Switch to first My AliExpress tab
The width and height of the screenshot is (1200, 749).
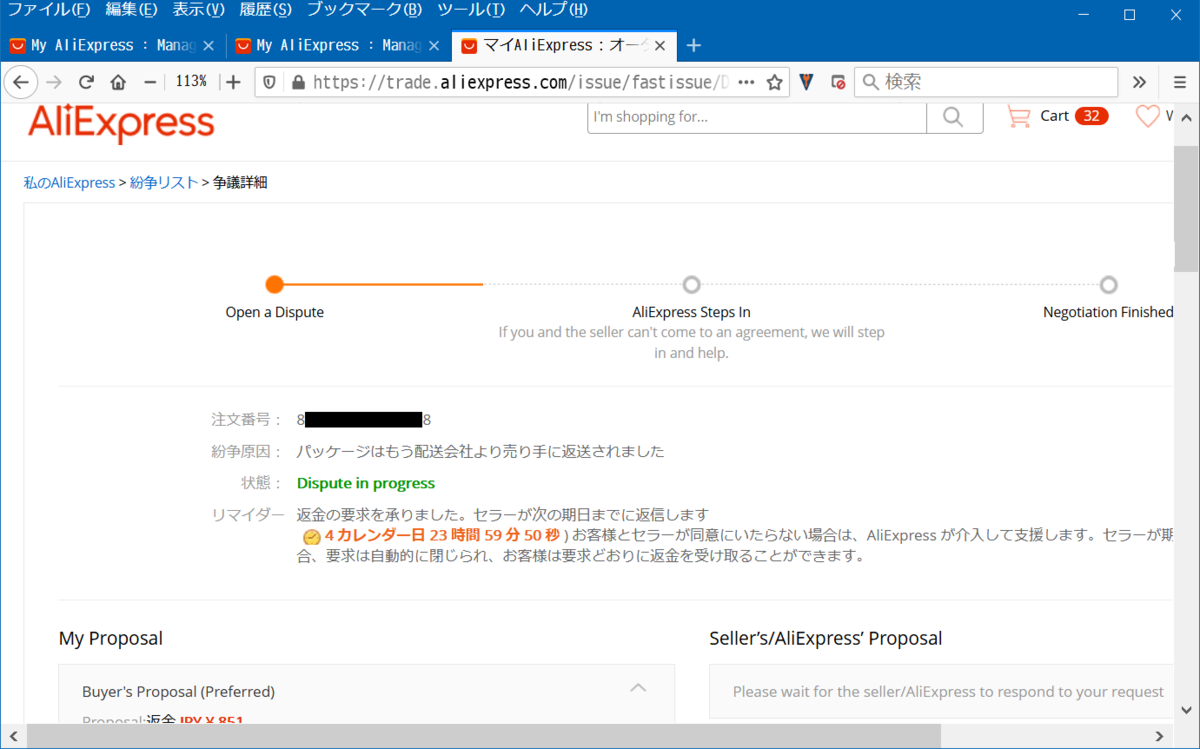point(111,45)
